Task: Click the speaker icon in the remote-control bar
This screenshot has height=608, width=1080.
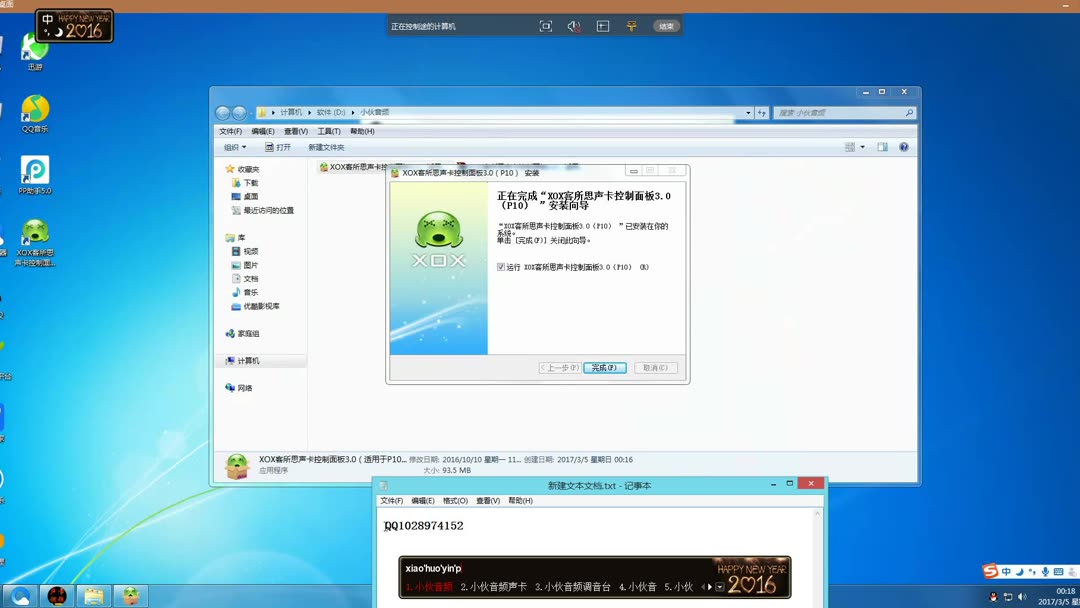Action: [574, 25]
